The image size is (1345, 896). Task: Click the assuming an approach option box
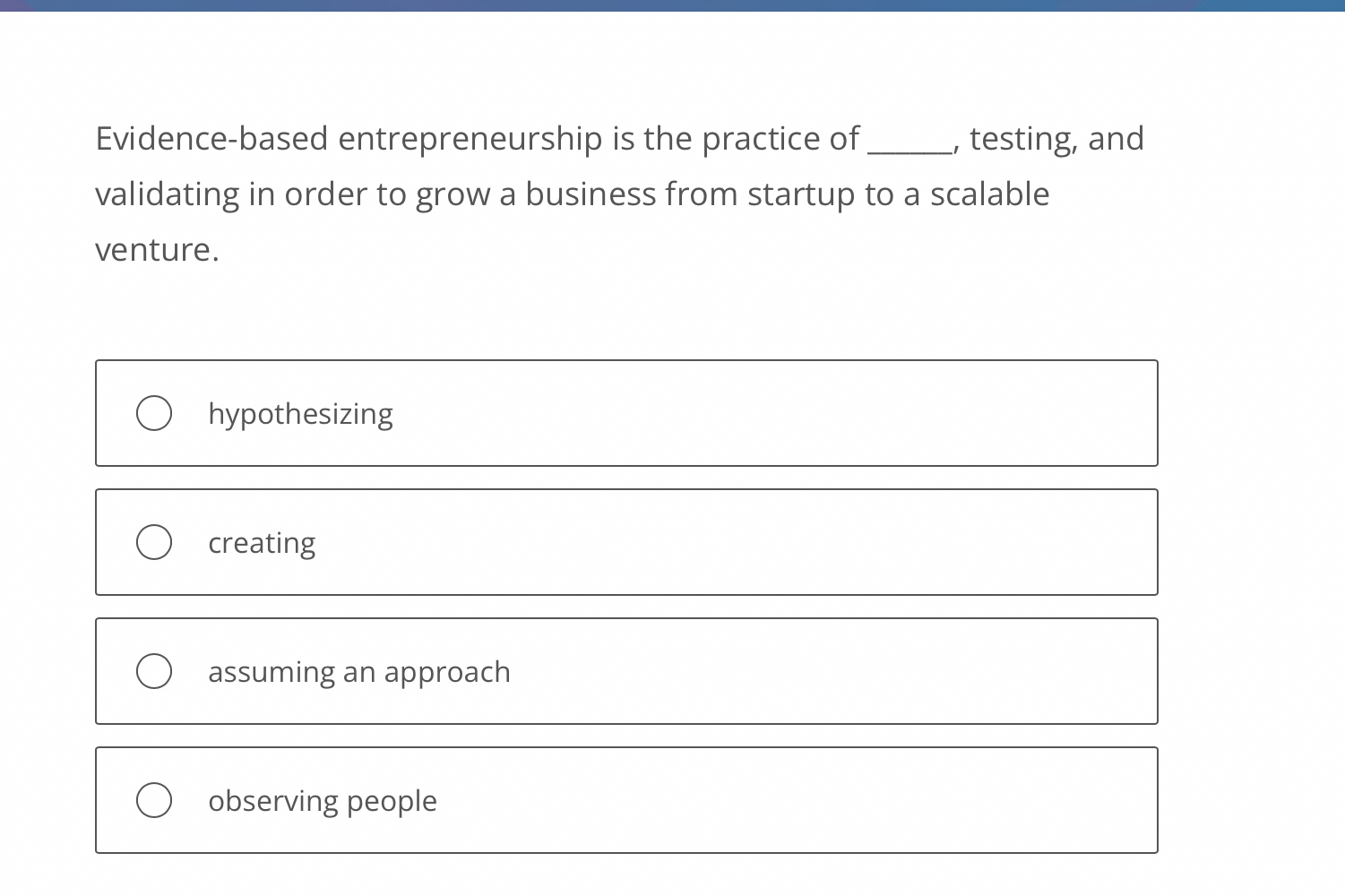click(626, 670)
